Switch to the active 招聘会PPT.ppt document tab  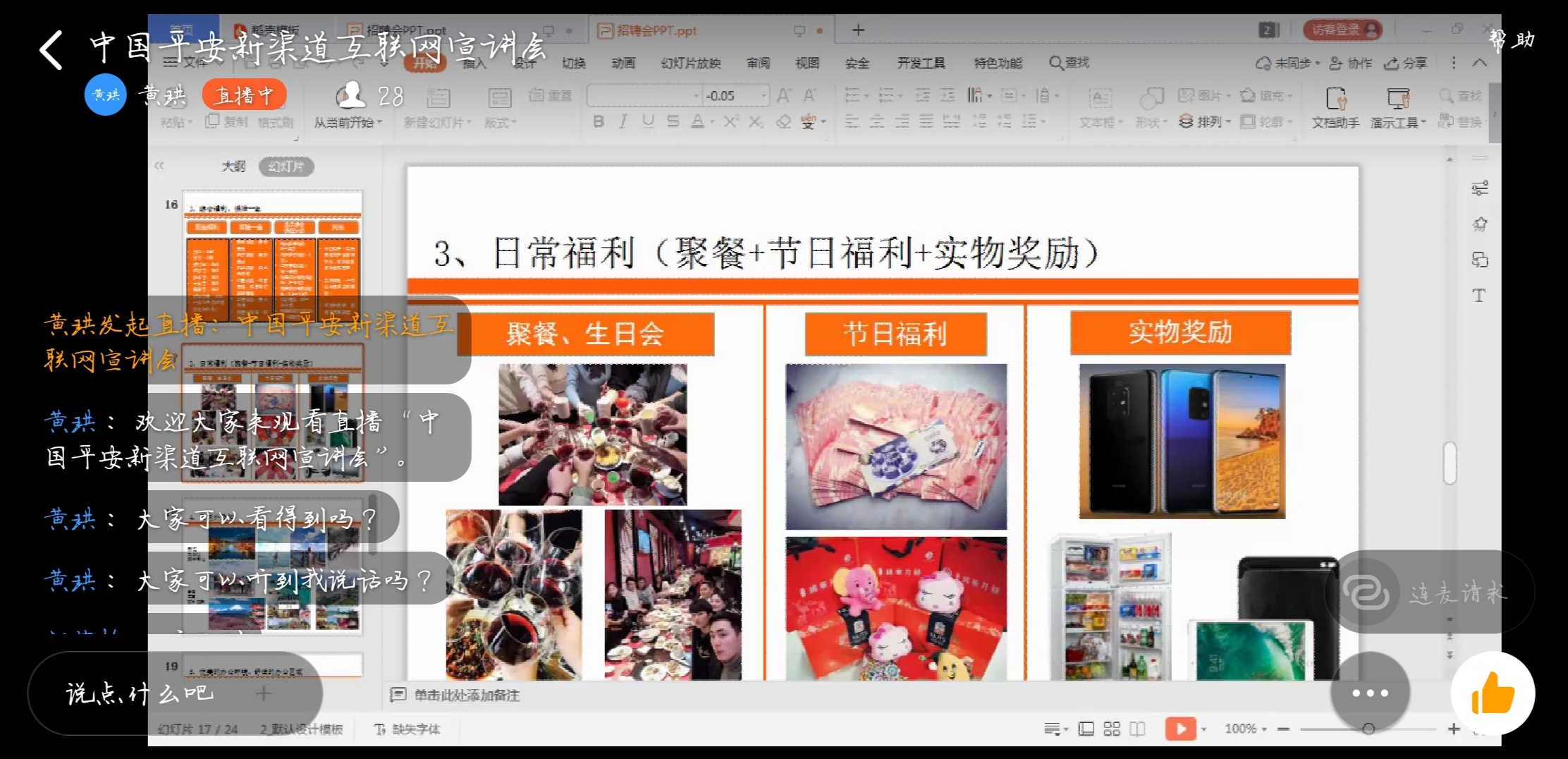pyautogui.click(x=712, y=30)
